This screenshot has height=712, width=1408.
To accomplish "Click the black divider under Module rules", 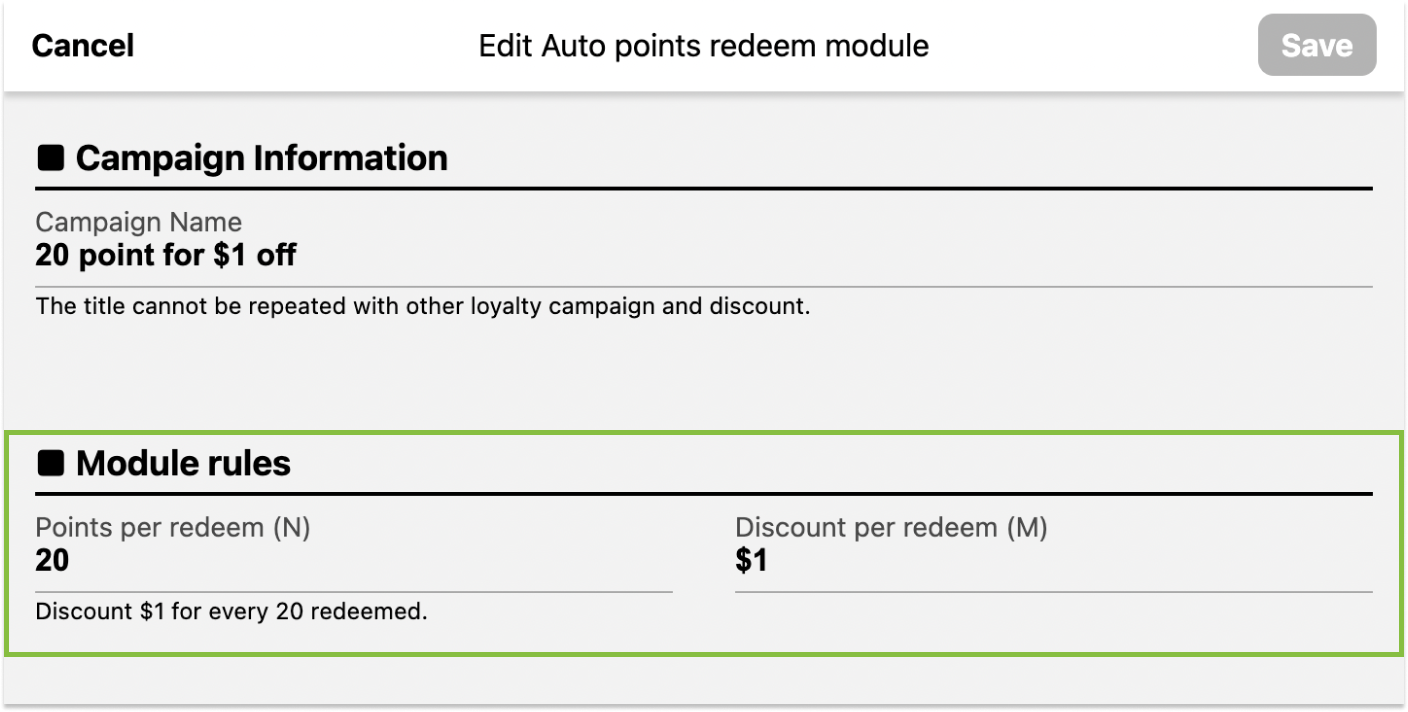I will pos(703,494).
